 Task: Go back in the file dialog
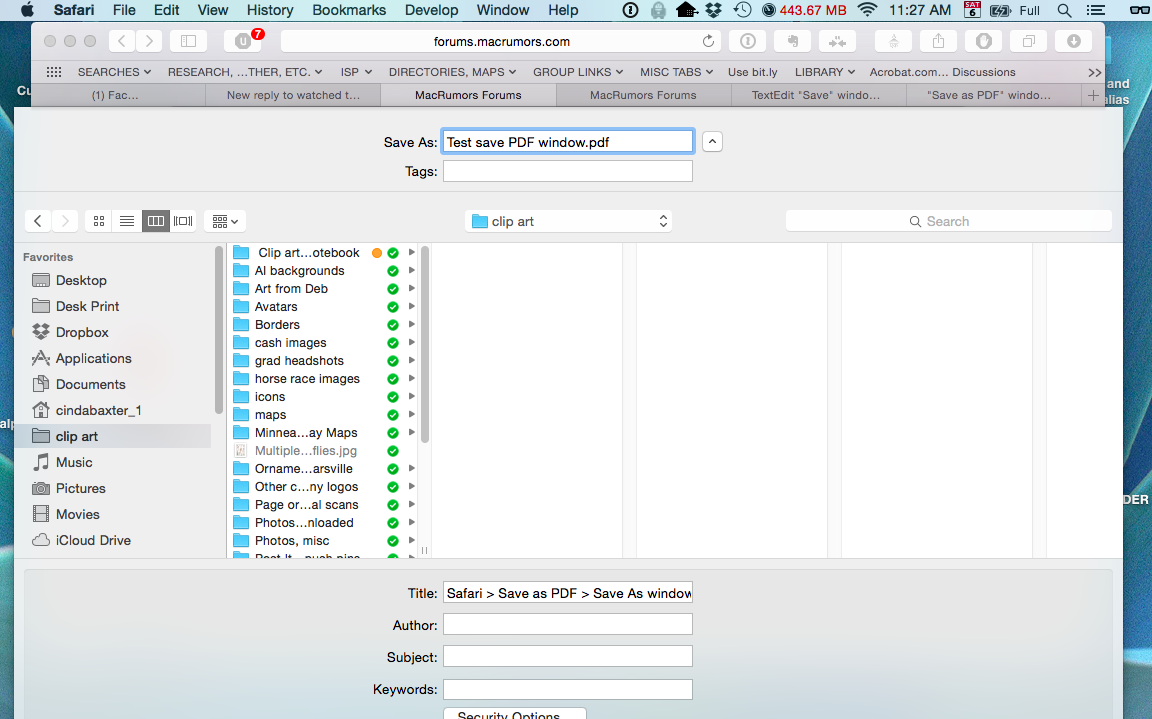pos(38,221)
